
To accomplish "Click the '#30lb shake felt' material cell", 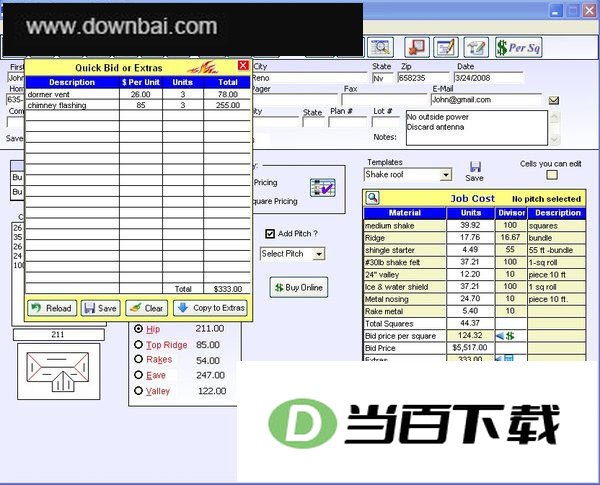I will [x=405, y=263].
